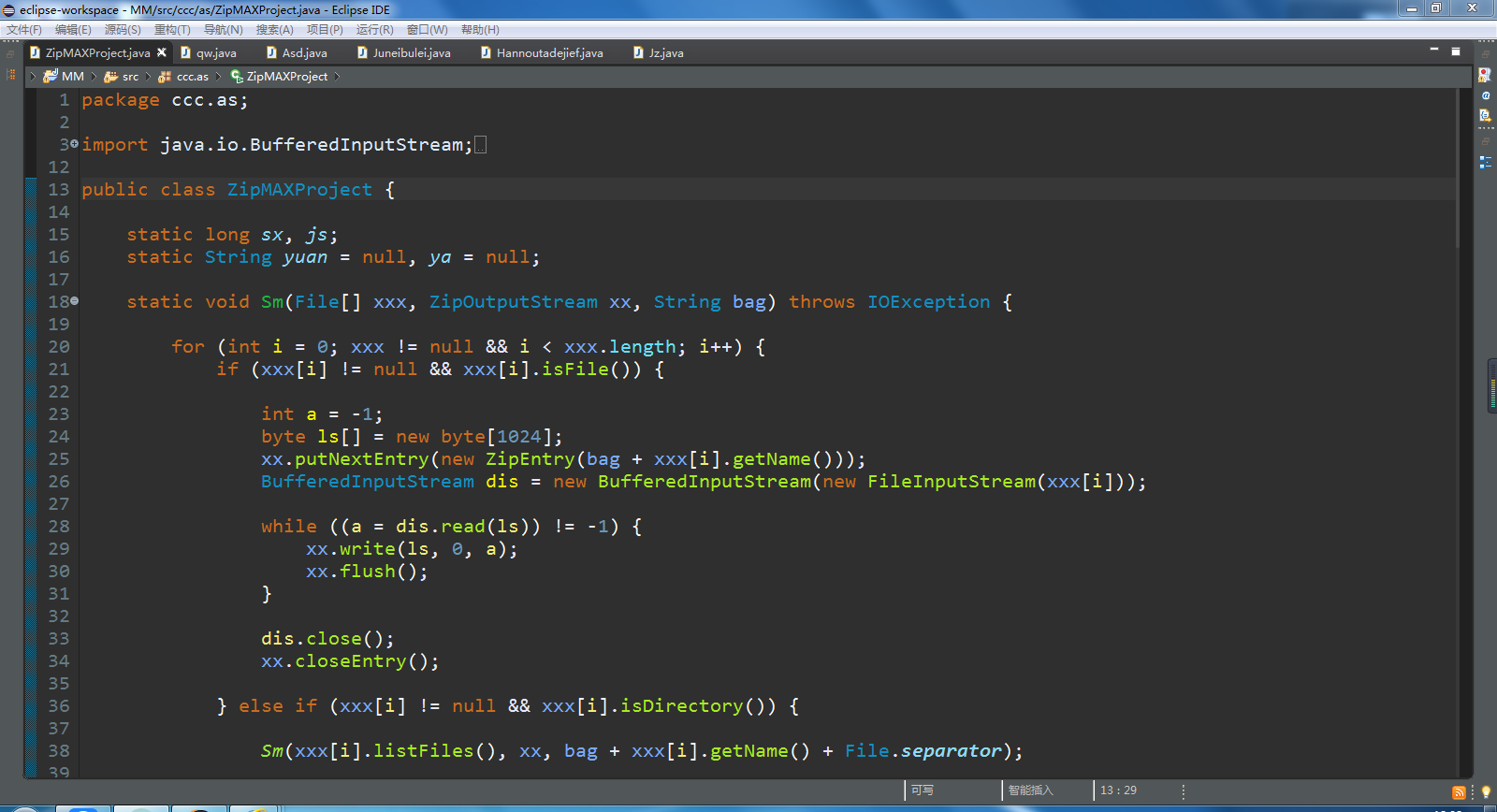
Task: Click the Java file icon on Jz.java tab
Action: tap(639, 52)
